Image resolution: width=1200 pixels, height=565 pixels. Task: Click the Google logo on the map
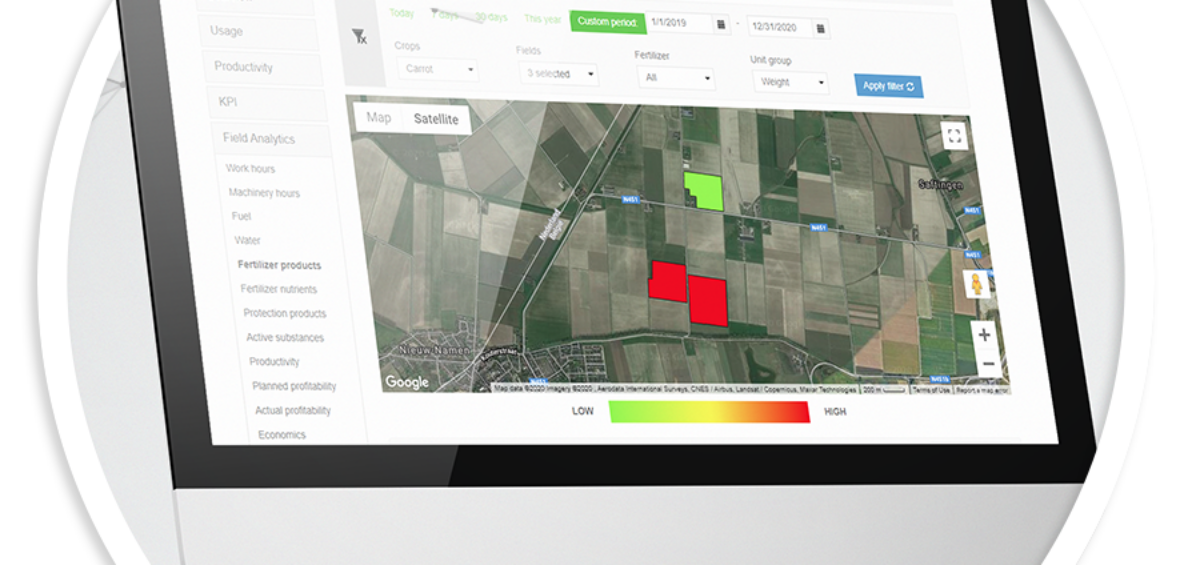(x=407, y=382)
